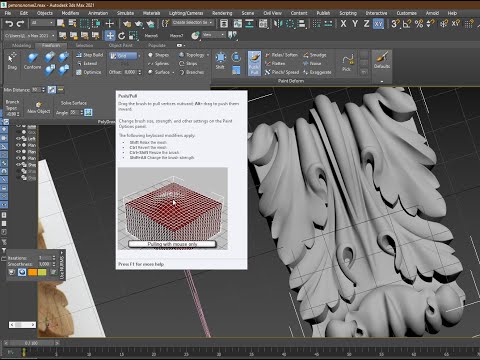Image resolution: width=480 pixels, height=360 pixels.
Task: Click the Macro7 button
Action: pos(176,36)
